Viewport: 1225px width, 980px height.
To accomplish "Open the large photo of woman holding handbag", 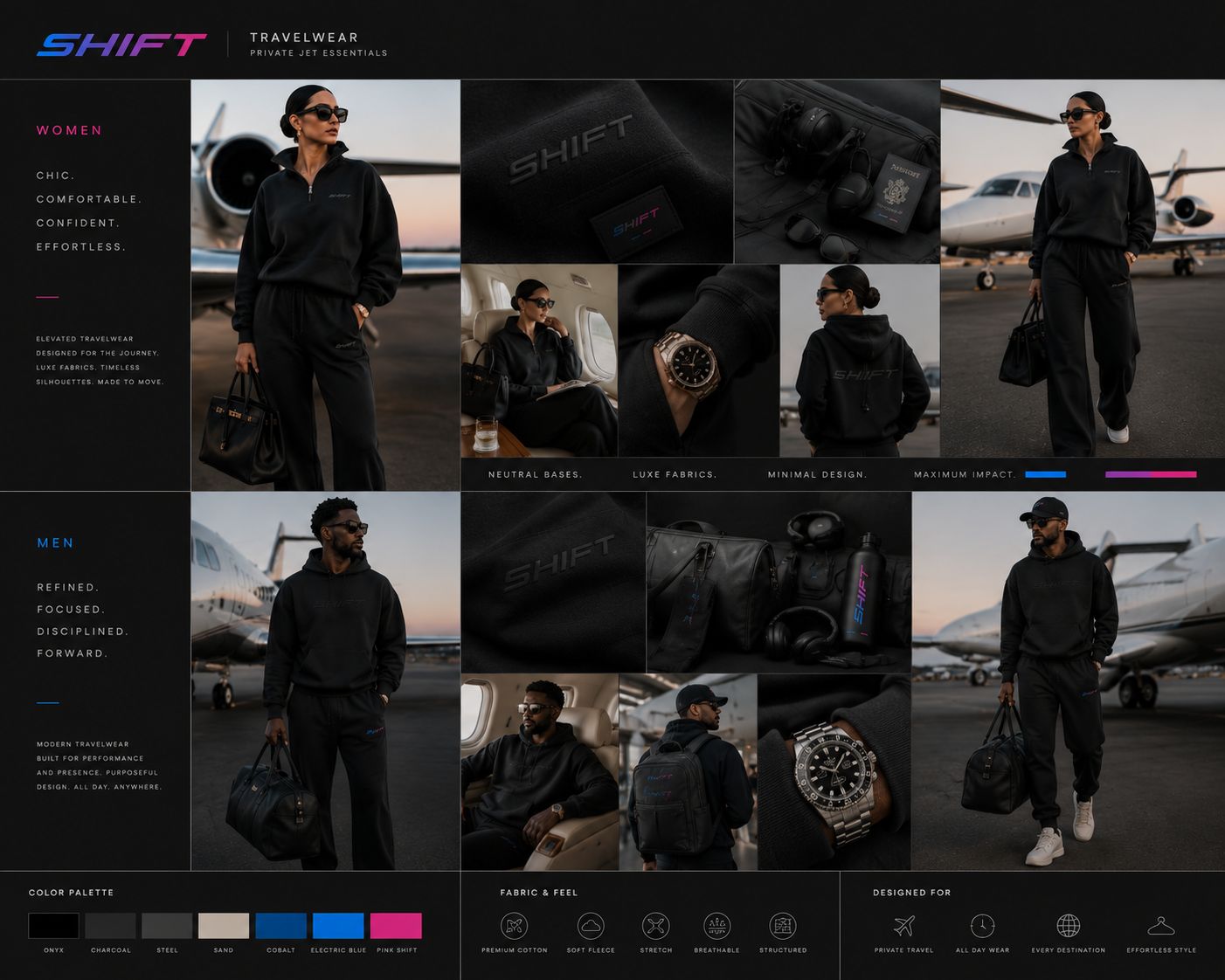I will 325,285.
